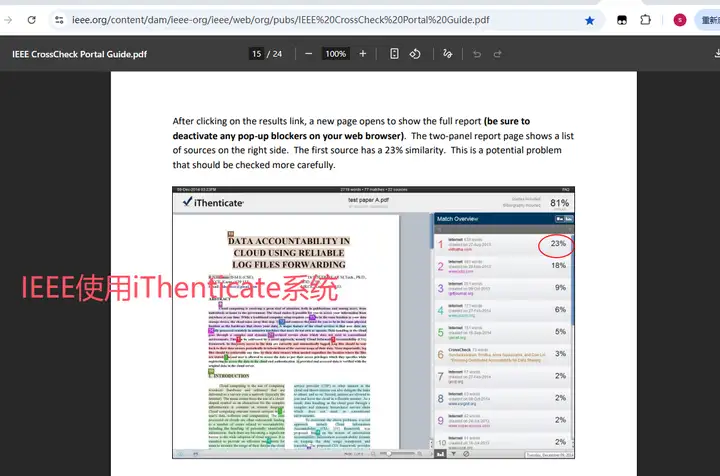Click the PDF page number field showing 15
Image resolution: width=720 pixels, height=476 pixels.
pos(256,54)
